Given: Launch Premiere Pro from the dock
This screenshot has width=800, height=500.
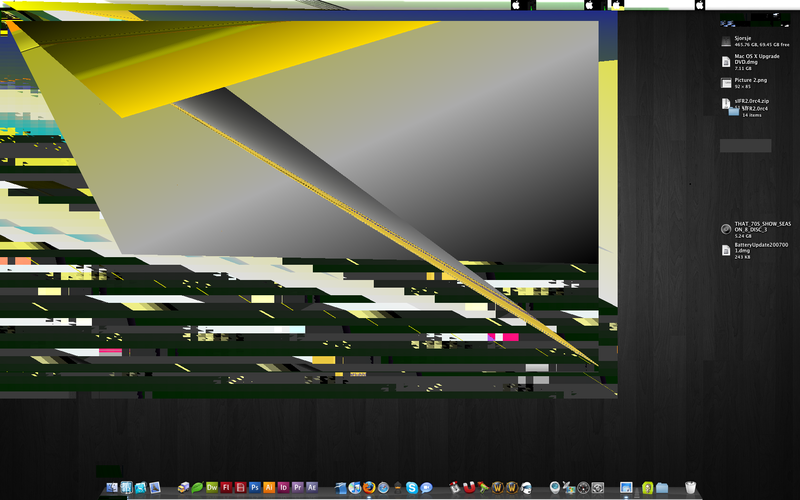Looking at the screenshot, I should coord(298,487).
